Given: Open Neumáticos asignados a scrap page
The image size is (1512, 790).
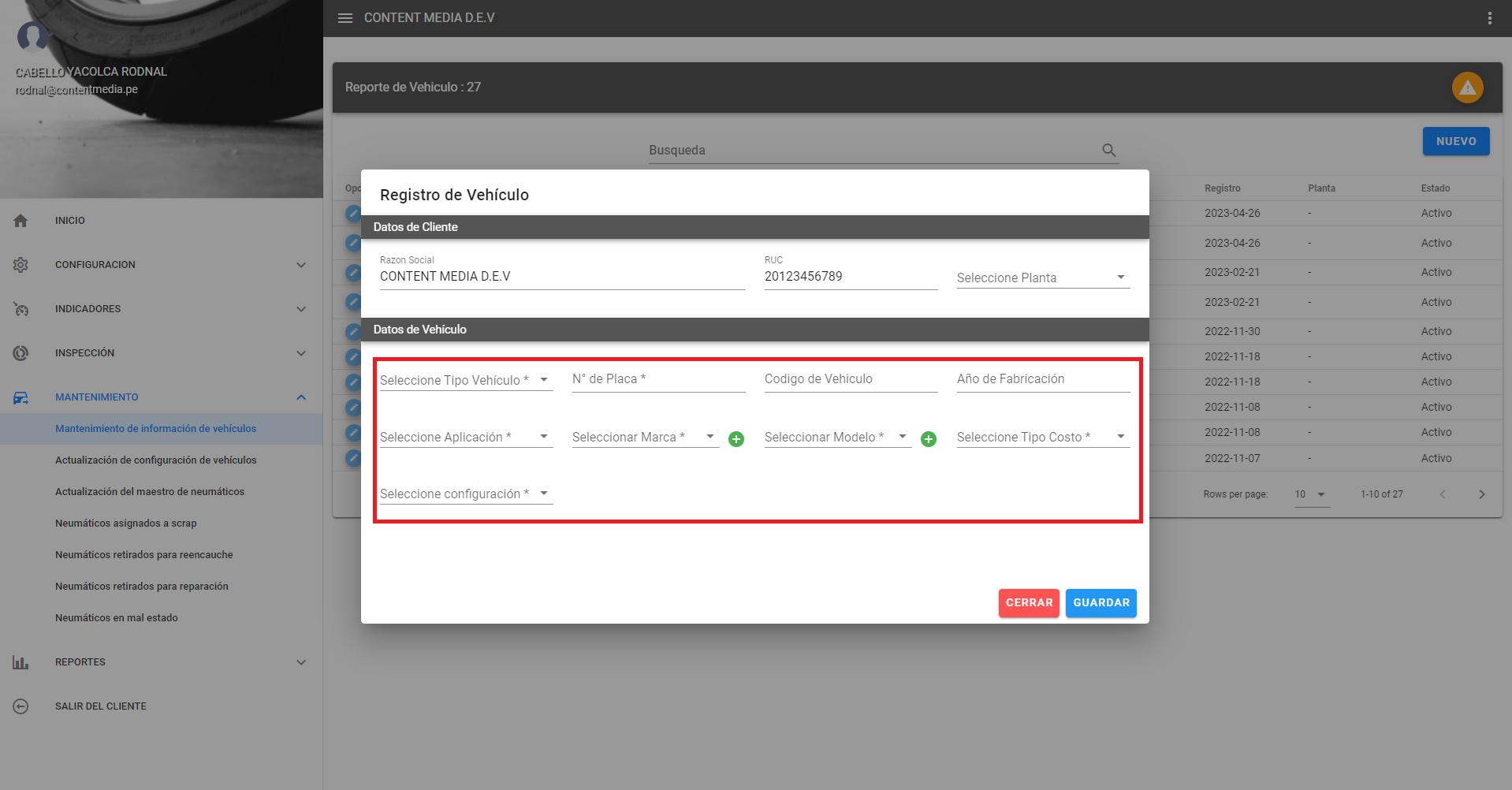Looking at the screenshot, I should (x=126, y=524).
